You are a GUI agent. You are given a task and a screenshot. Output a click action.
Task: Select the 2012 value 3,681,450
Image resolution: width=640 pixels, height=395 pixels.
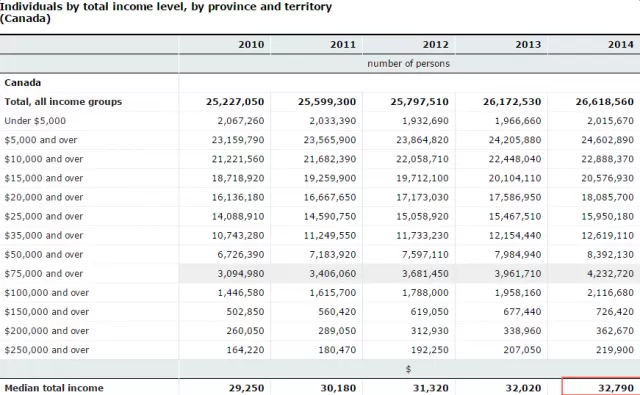pyautogui.click(x=425, y=273)
